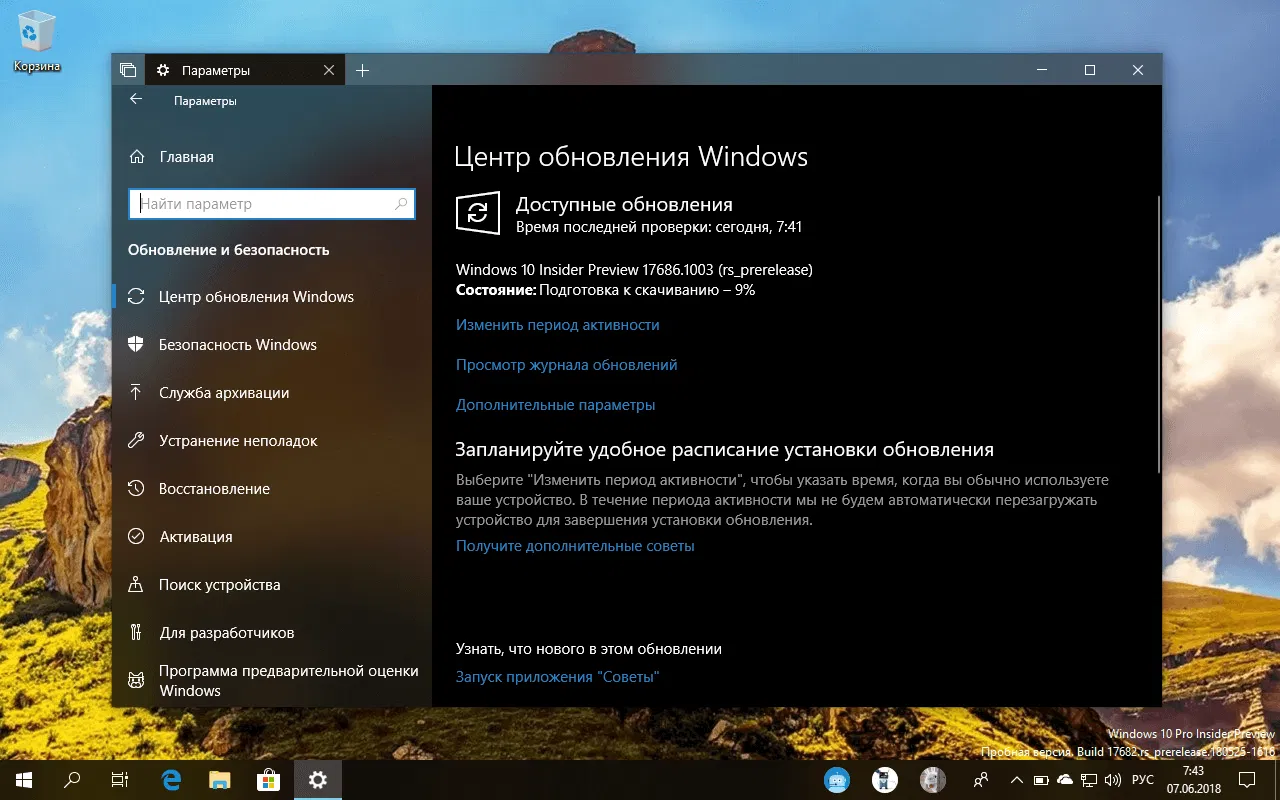The image size is (1280, 800).
Task: Click the plus to open a new tab
Action: pyautogui.click(x=362, y=70)
